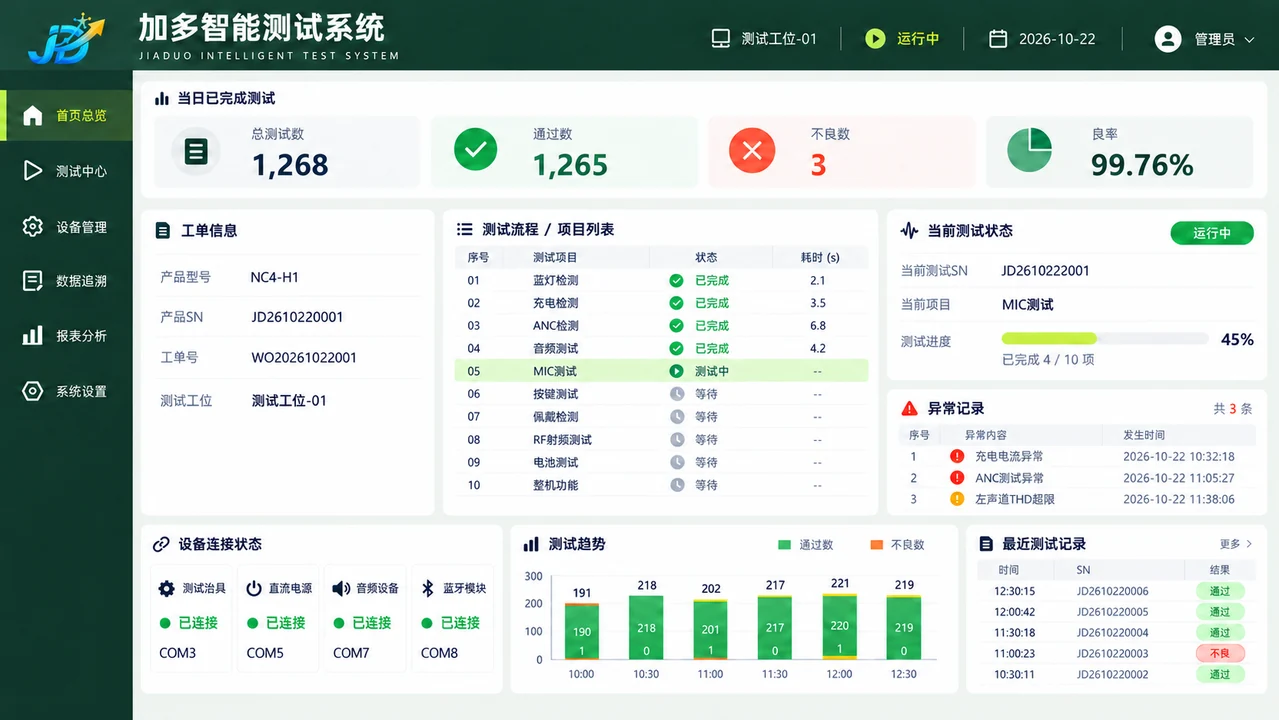Click the 10:30:11 record row

[x=1115, y=674]
